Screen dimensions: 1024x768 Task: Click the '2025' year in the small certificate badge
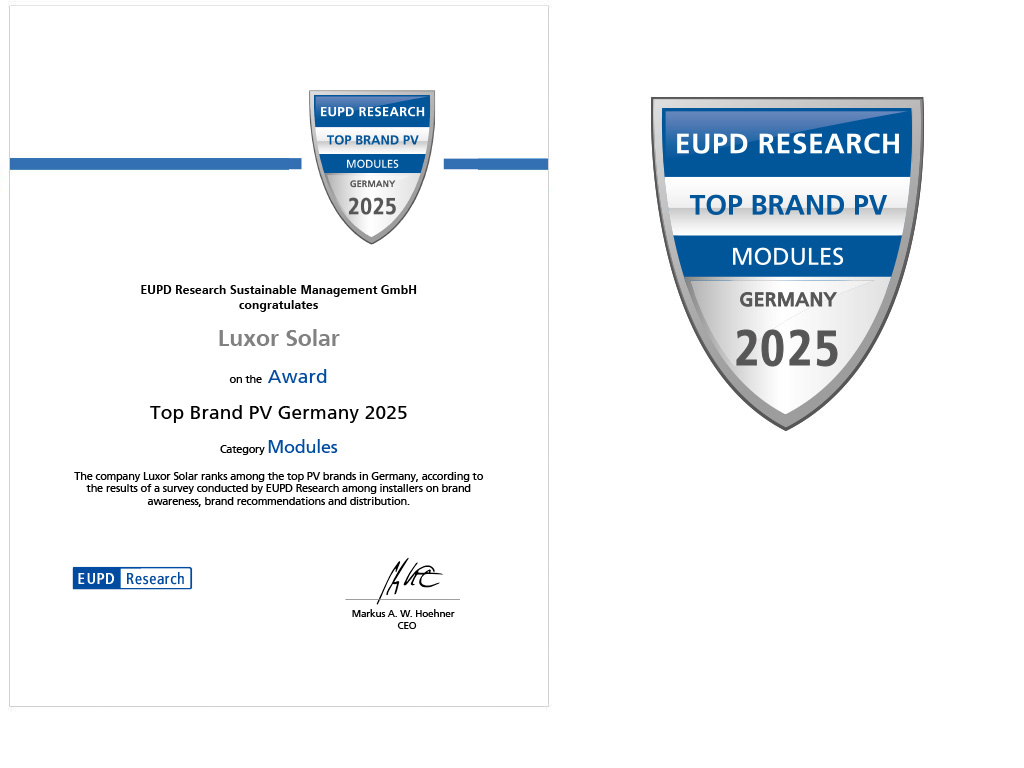point(372,207)
